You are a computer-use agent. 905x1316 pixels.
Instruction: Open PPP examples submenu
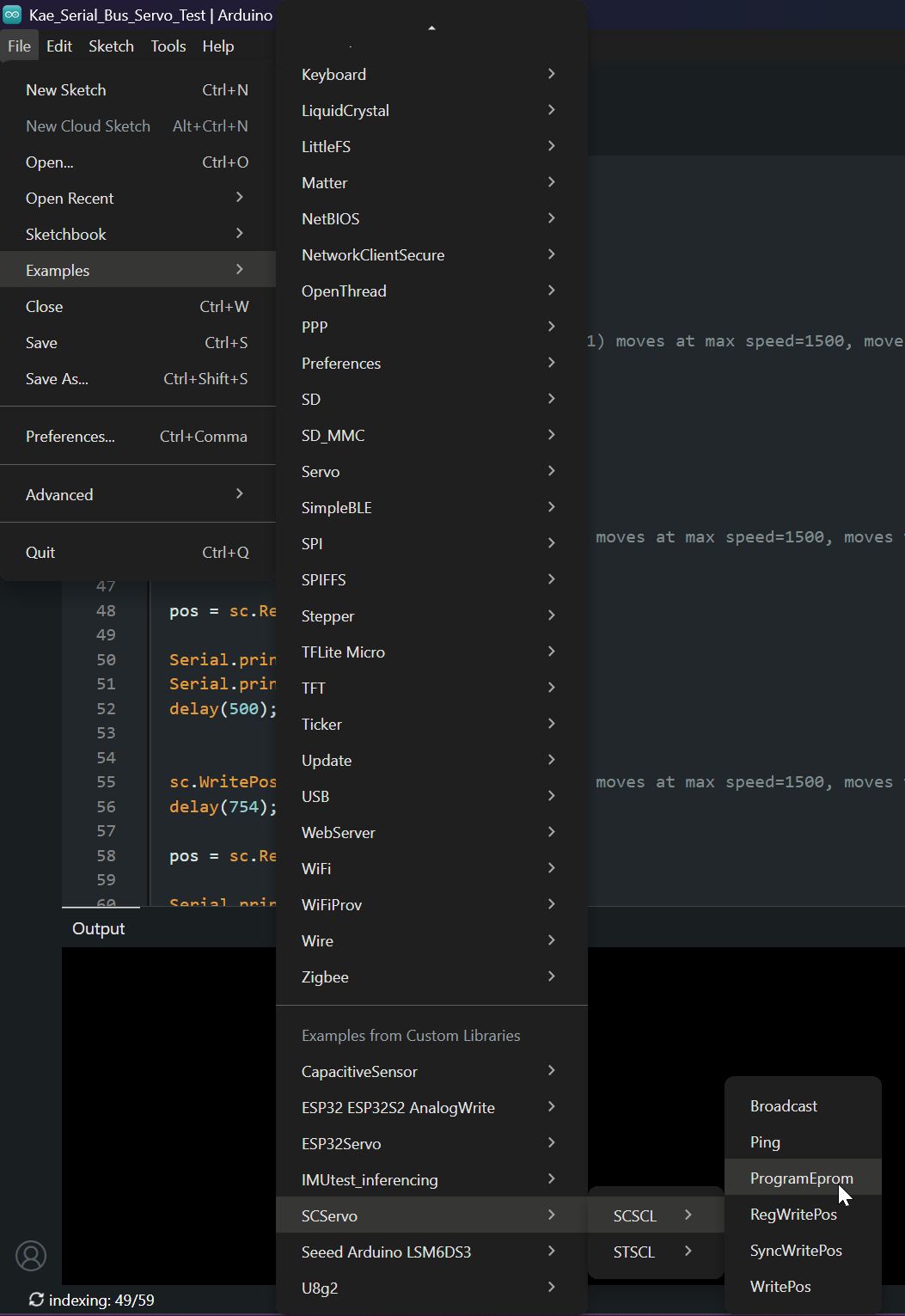tap(431, 327)
